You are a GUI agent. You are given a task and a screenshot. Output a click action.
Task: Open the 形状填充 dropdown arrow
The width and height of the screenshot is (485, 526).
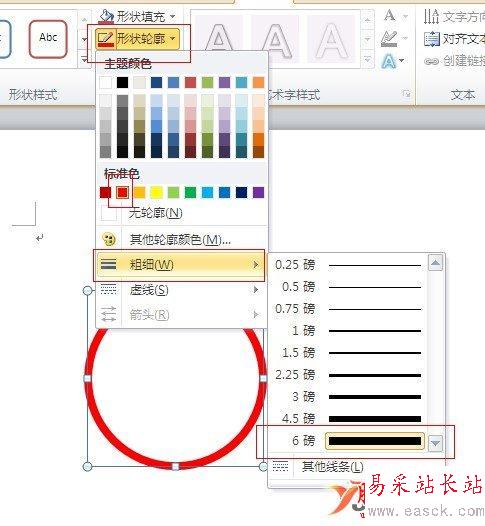pyautogui.click(x=173, y=16)
